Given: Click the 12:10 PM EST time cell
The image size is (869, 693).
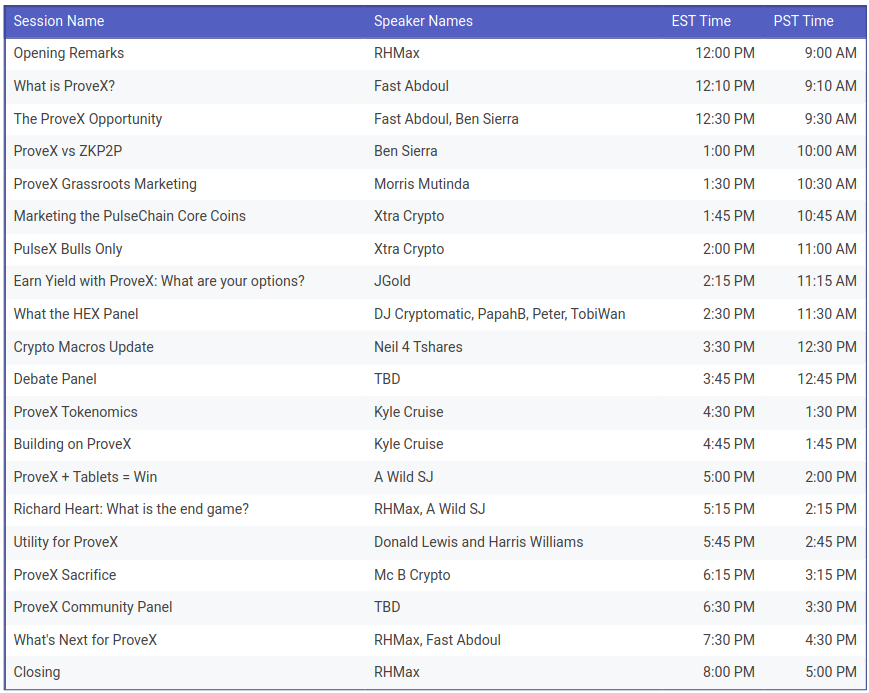Looking at the screenshot, I should [x=725, y=86].
